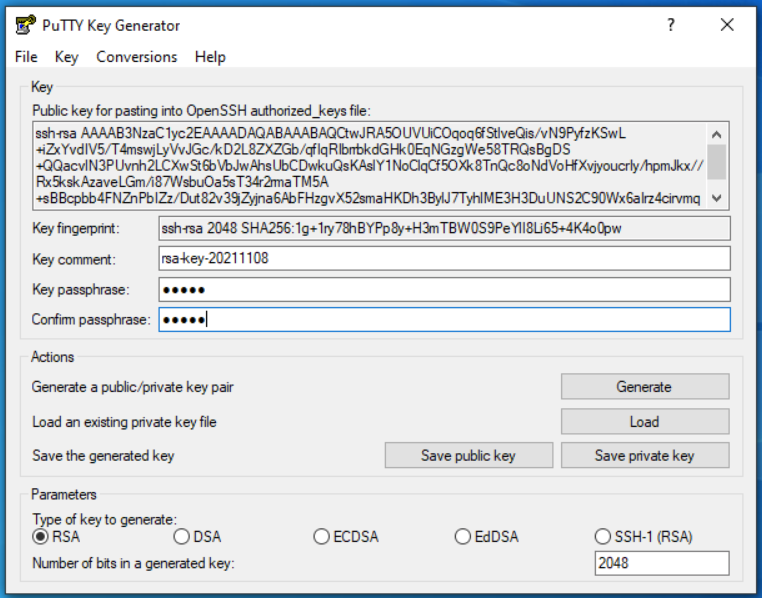Image resolution: width=762 pixels, height=598 pixels.
Task: Open the Help menu
Action: tap(210, 57)
